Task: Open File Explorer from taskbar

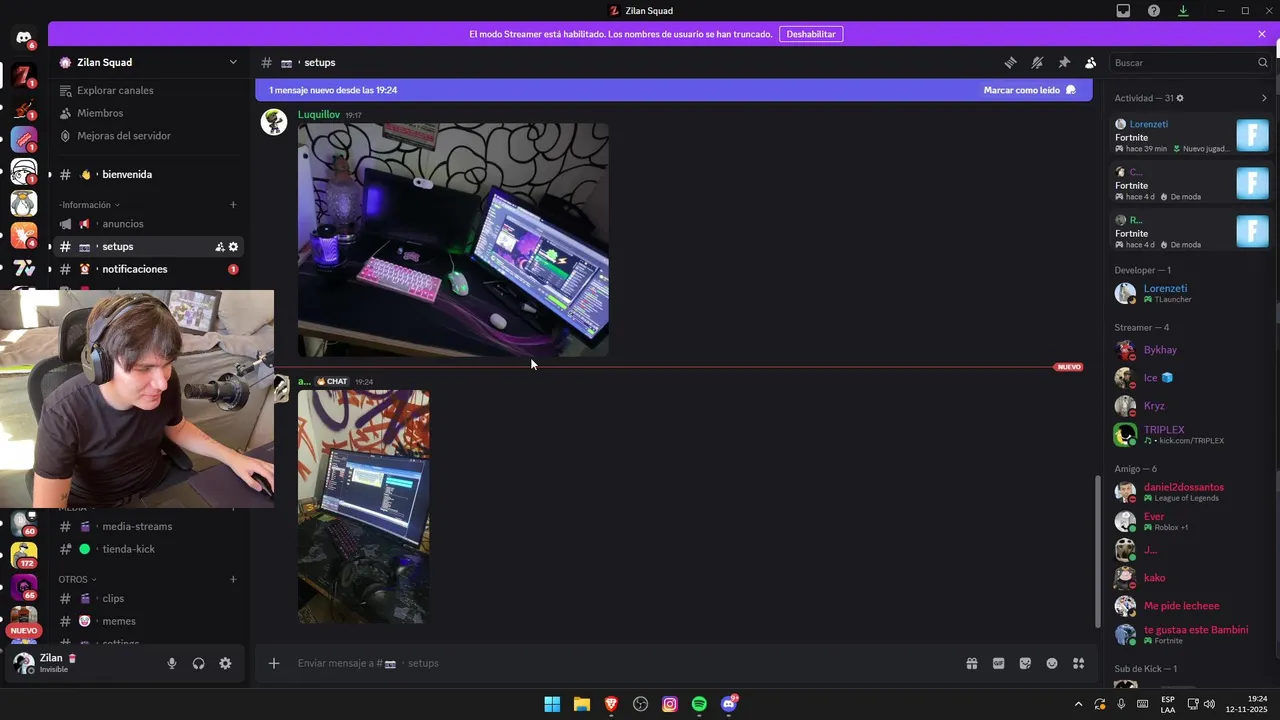Action: [x=581, y=704]
